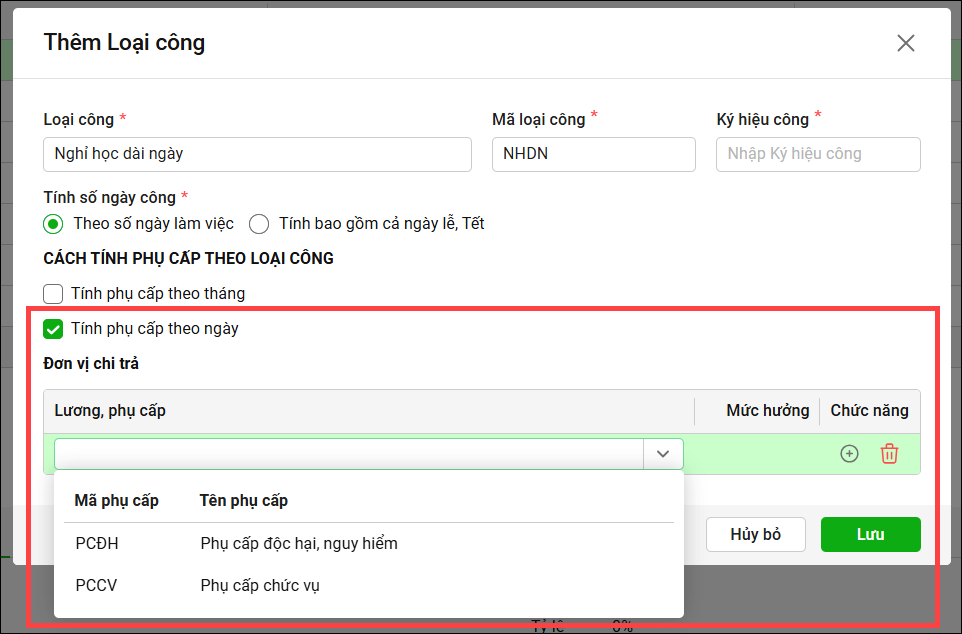Viewport: 962px width, 634px height.
Task: Choose Tính bao gồm cả ngày lễ, Tết
Action: pos(259,224)
